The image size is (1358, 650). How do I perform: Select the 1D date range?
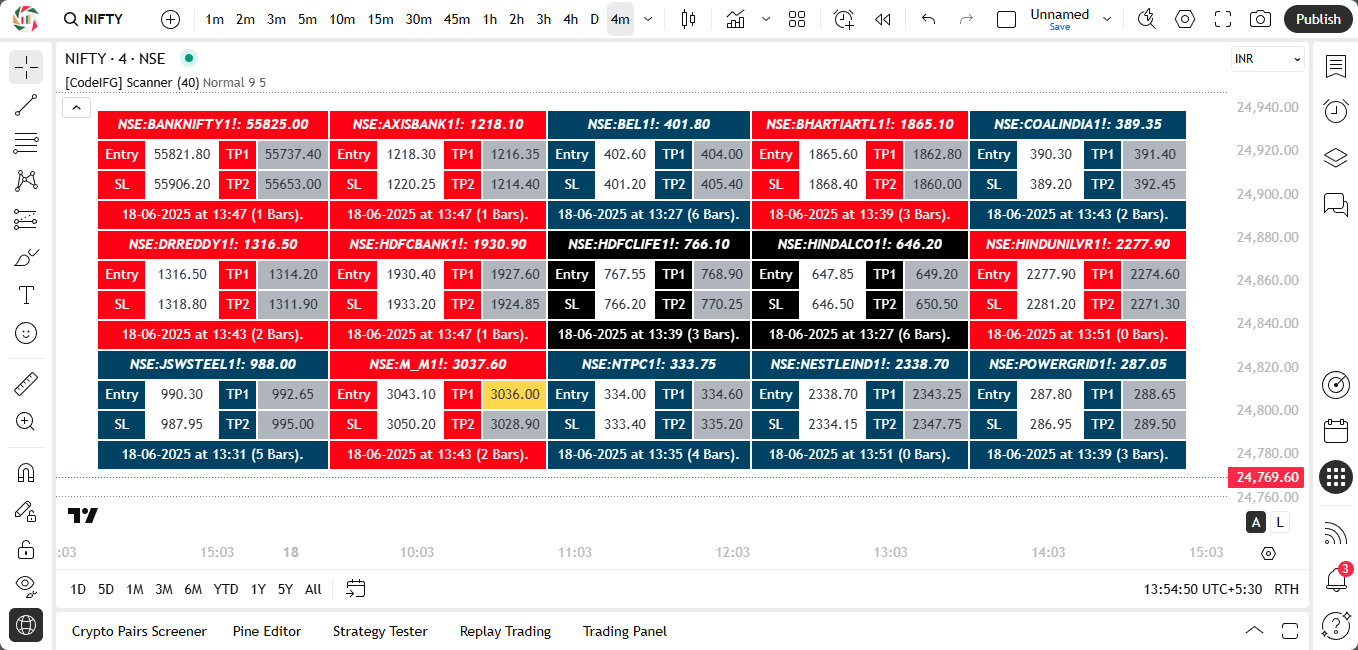[x=78, y=589]
